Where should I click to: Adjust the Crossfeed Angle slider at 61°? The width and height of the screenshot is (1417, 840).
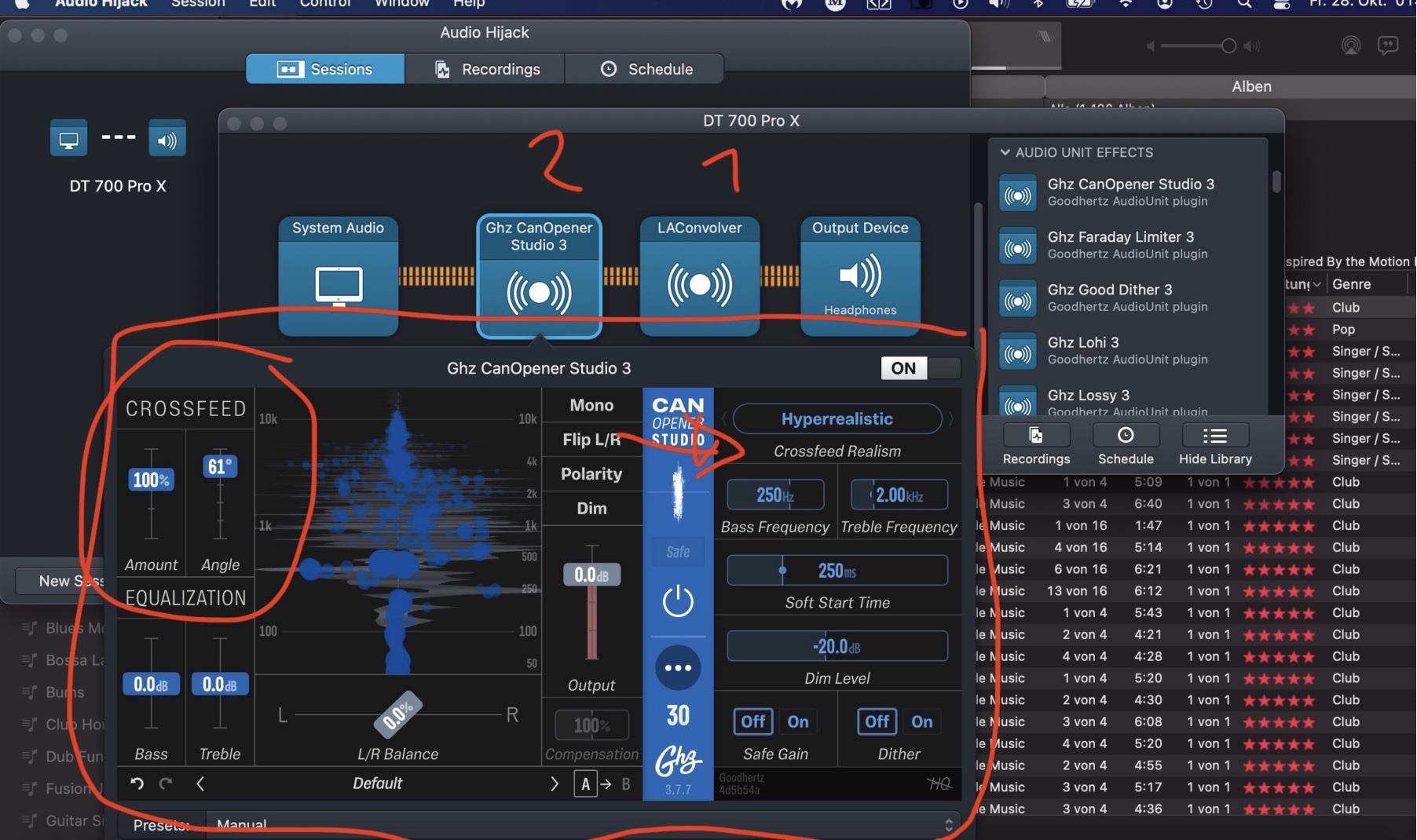point(220,466)
